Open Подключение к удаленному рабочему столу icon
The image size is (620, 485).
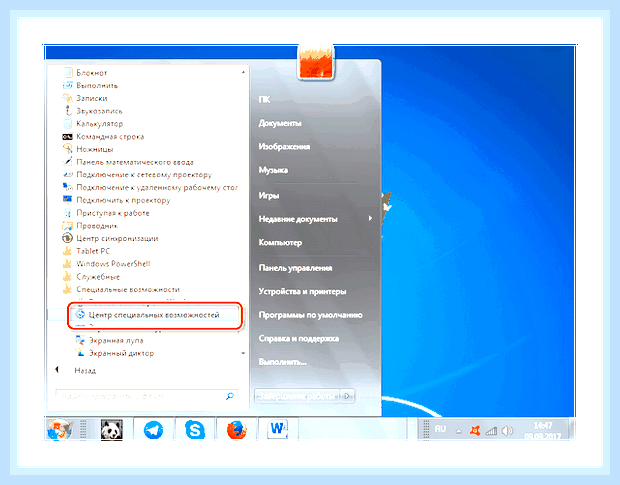[x=68, y=187]
